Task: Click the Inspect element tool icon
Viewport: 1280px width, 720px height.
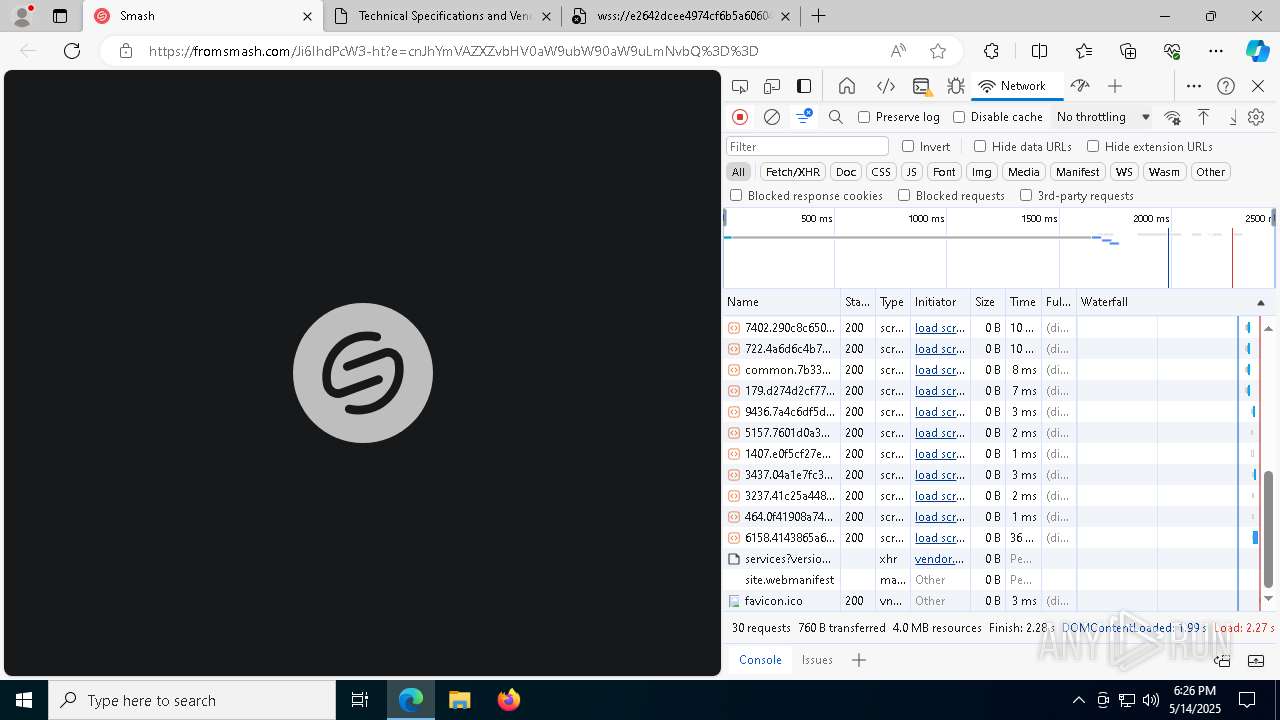Action: pos(740,86)
